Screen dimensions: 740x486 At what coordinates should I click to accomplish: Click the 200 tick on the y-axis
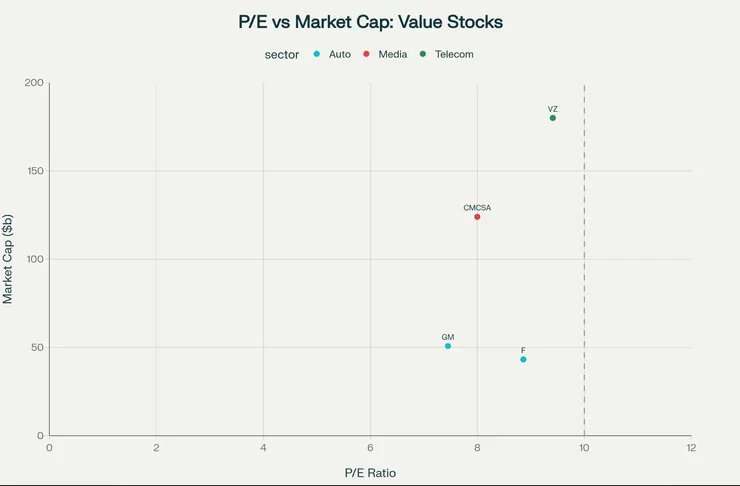click(x=33, y=83)
